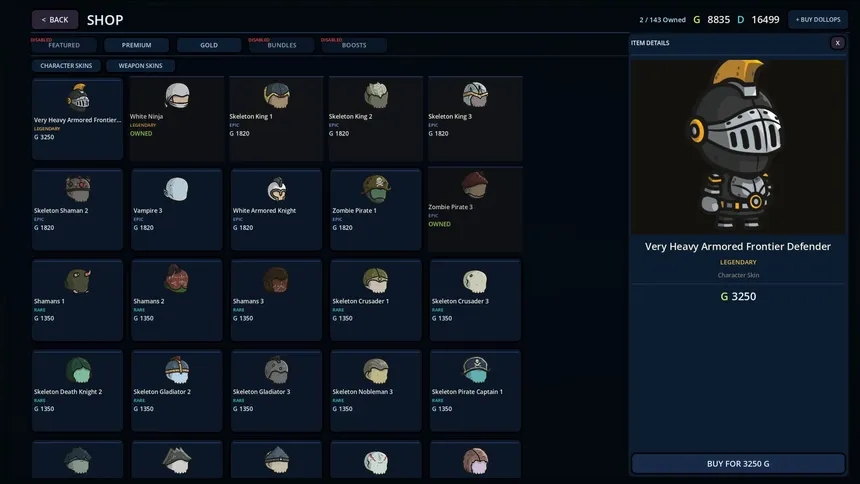Image resolution: width=860 pixels, height=484 pixels.
Task: Select the Vampire 3 head icon
Action: pyautogui.click(x=177, y=189)
